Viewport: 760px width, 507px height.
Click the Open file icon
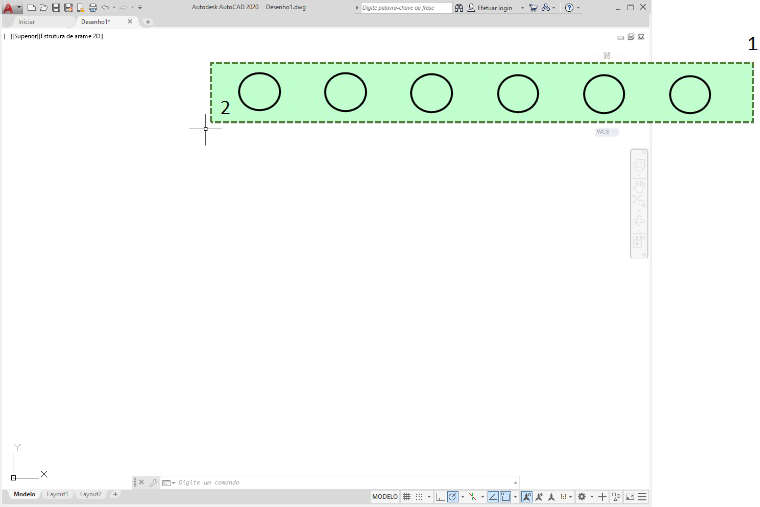[44, 8]
